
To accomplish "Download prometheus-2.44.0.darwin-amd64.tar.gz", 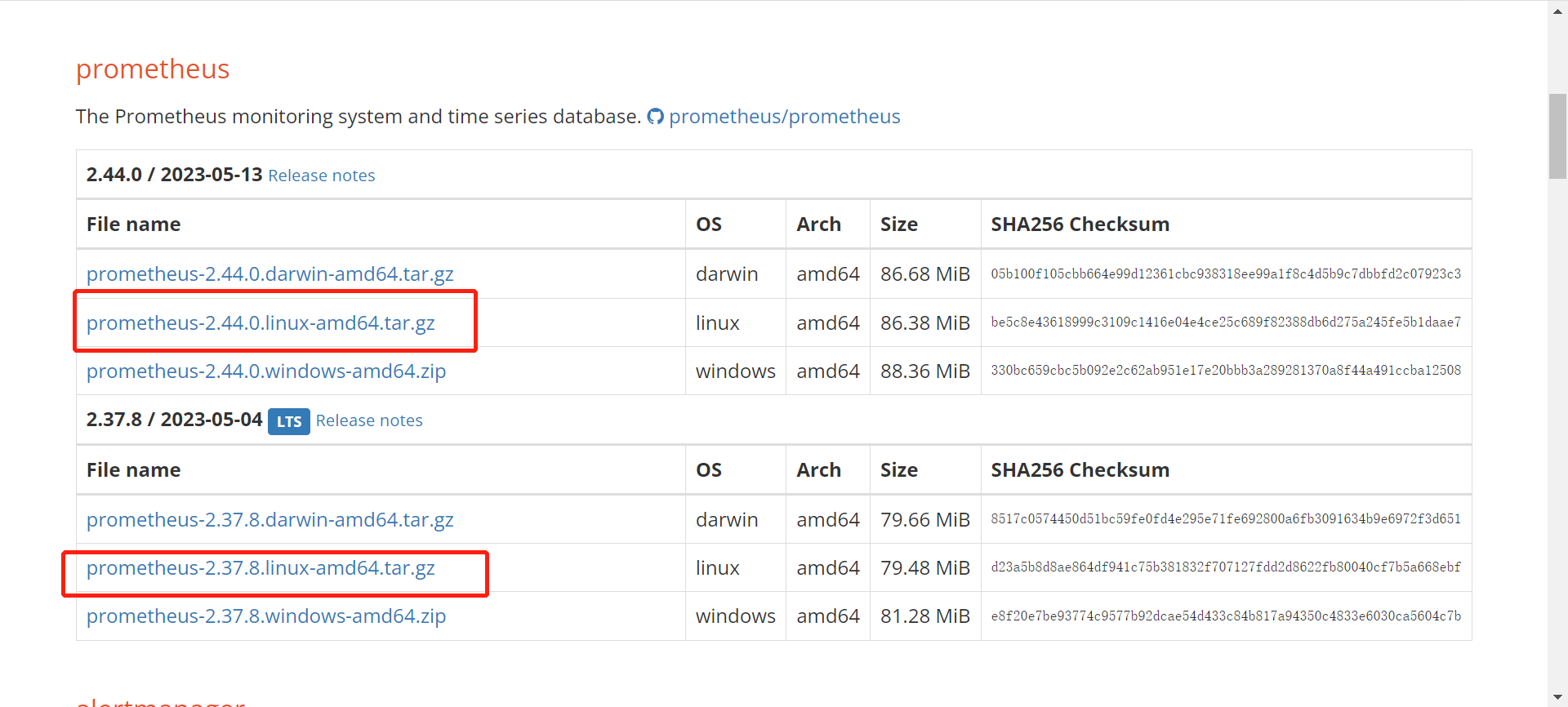I will (x=269, y=274).
